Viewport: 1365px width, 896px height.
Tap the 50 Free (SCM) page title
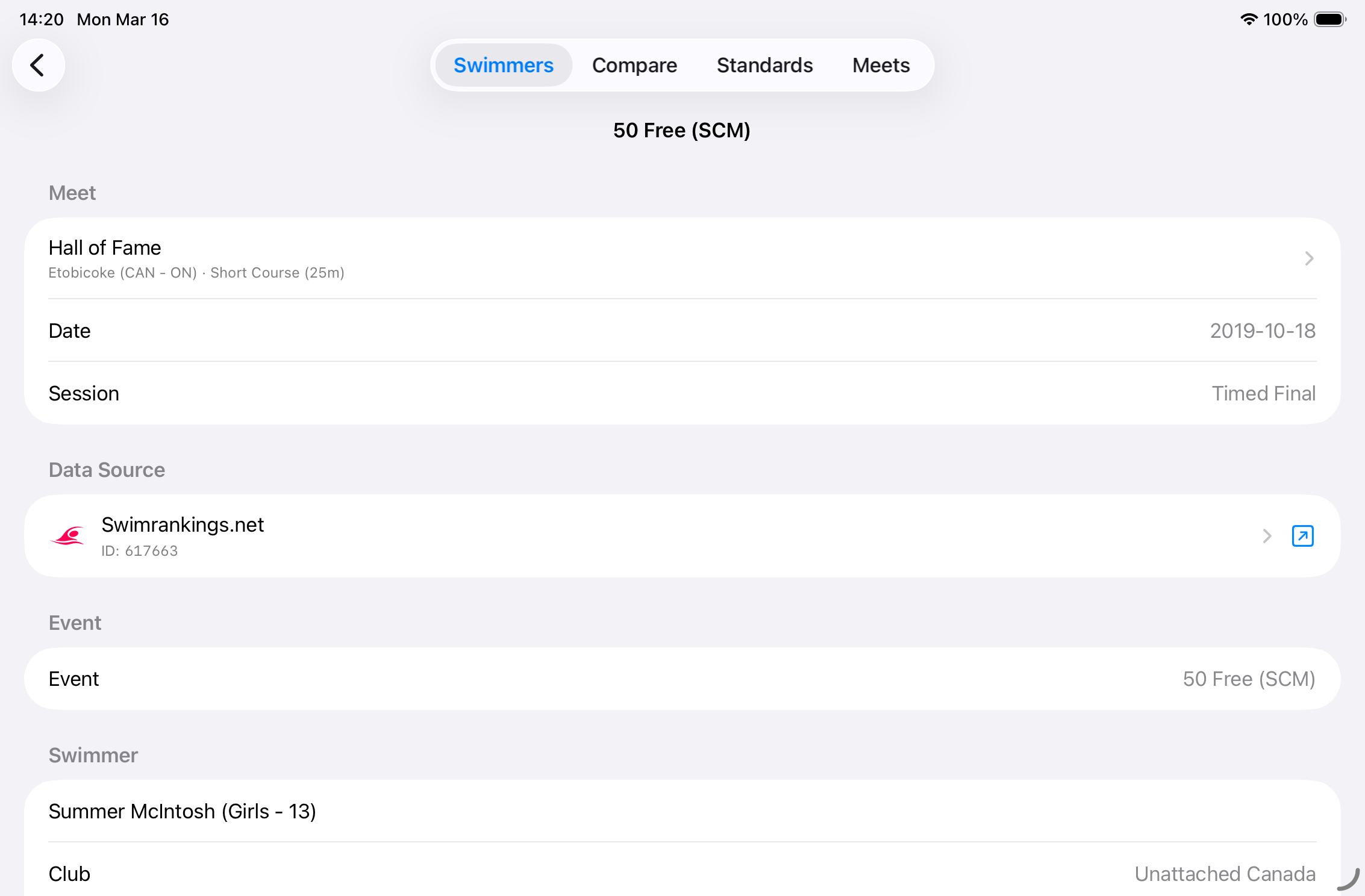point(682,130)
